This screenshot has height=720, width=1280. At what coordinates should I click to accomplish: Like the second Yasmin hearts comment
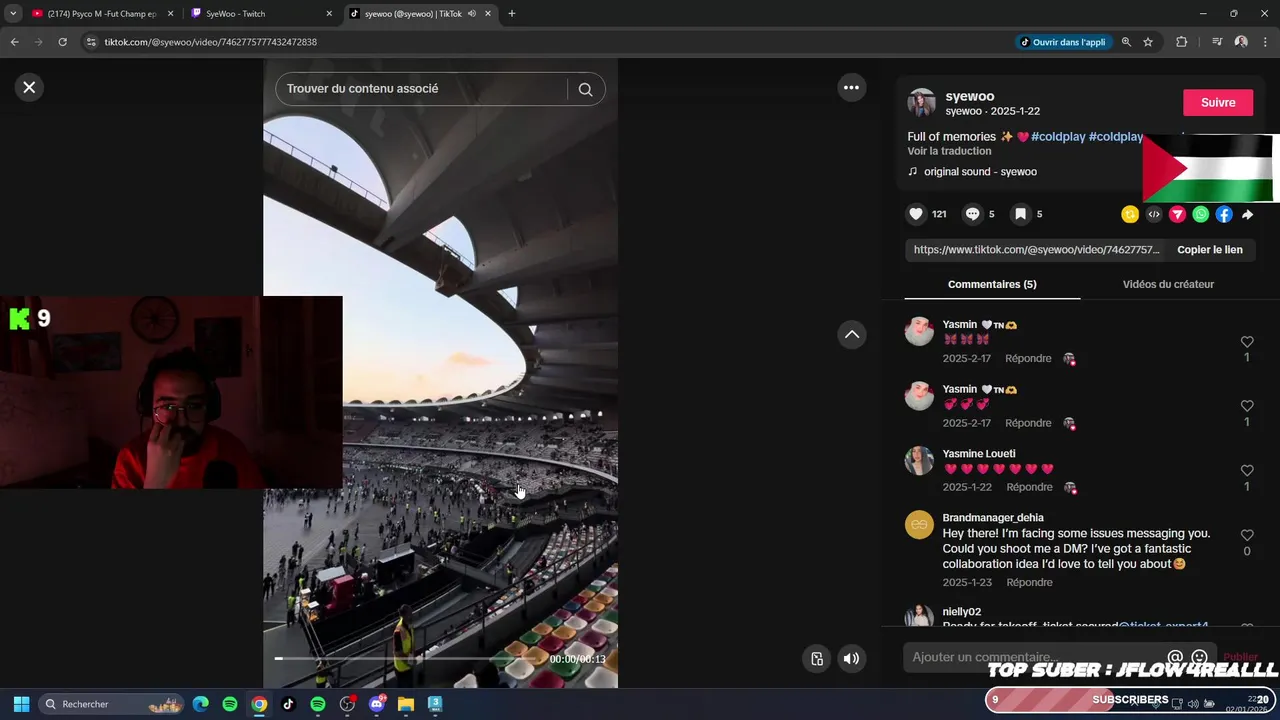(1247, 406)
